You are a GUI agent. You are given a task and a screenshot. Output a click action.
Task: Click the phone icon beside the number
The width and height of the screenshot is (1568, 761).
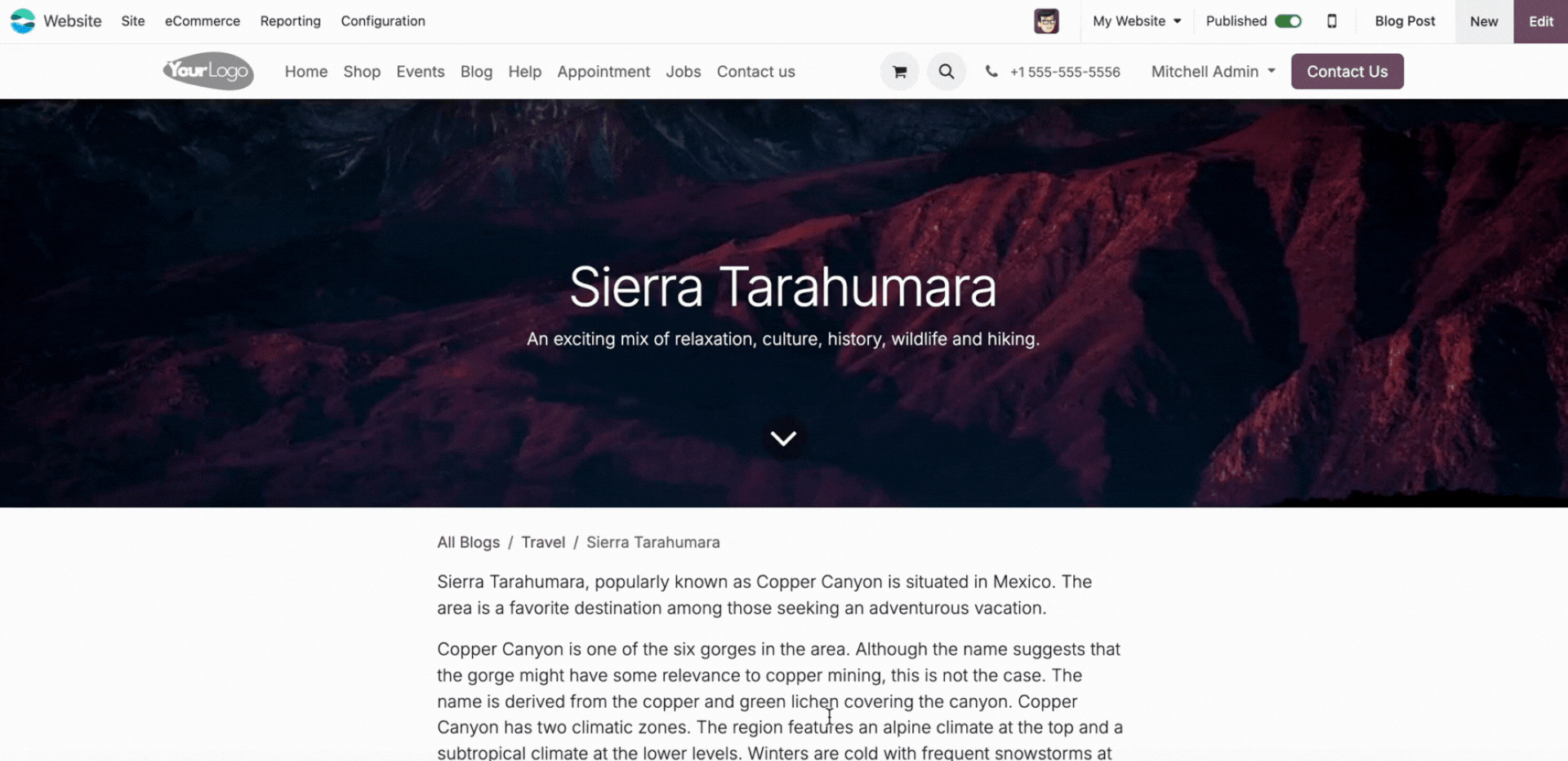(991, 72)
